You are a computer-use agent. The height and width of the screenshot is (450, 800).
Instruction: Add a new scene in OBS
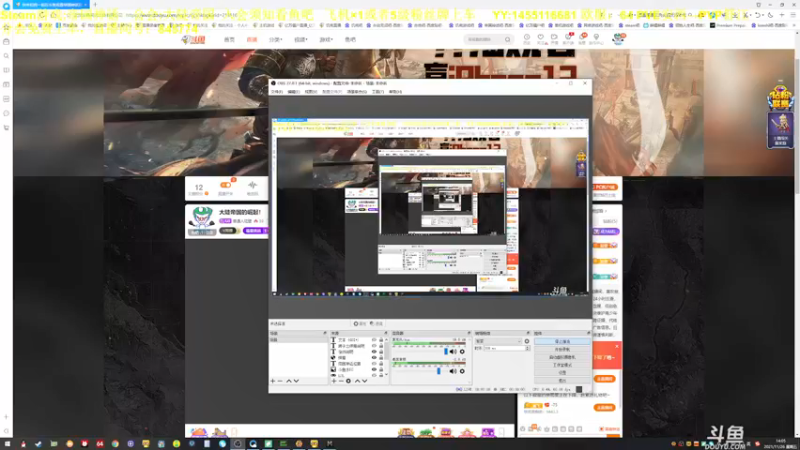tap(272, 381)
